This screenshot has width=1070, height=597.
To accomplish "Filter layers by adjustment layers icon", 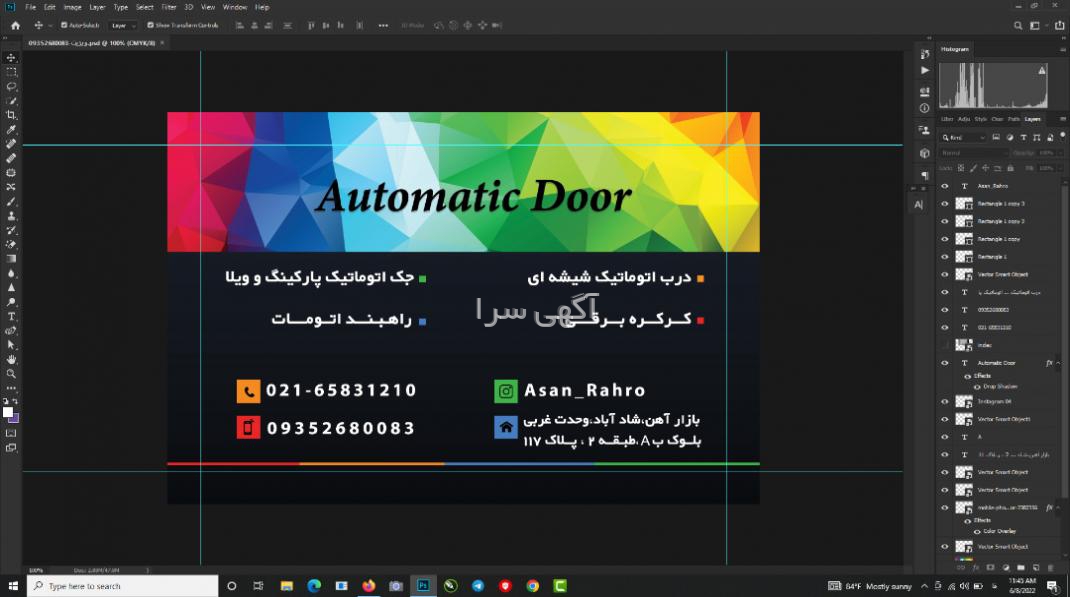I will tap(1009, 138).
